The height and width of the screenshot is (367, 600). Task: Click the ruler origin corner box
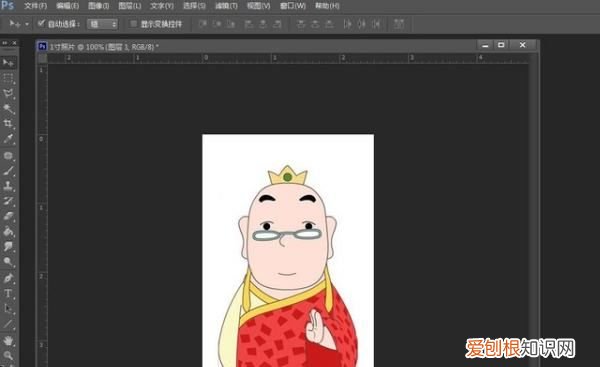[x=42, y=58]
